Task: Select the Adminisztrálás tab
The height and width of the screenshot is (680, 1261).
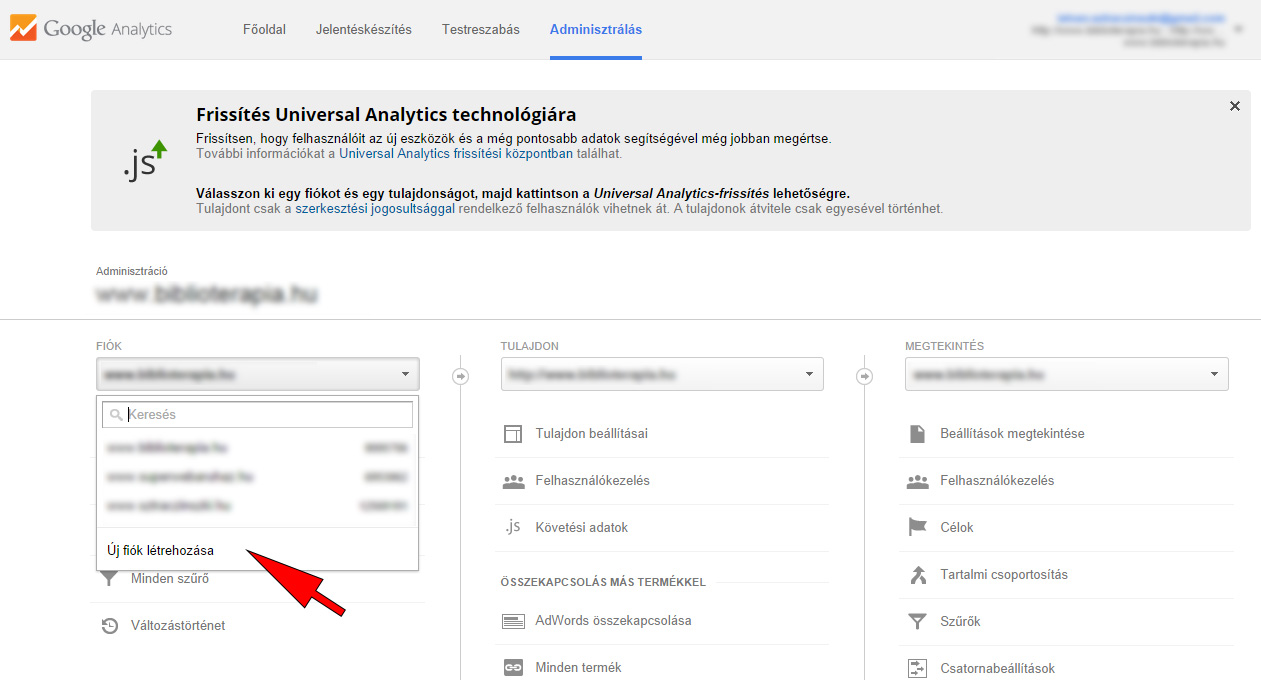Action: pyautogui.click(x=596, y=29)
